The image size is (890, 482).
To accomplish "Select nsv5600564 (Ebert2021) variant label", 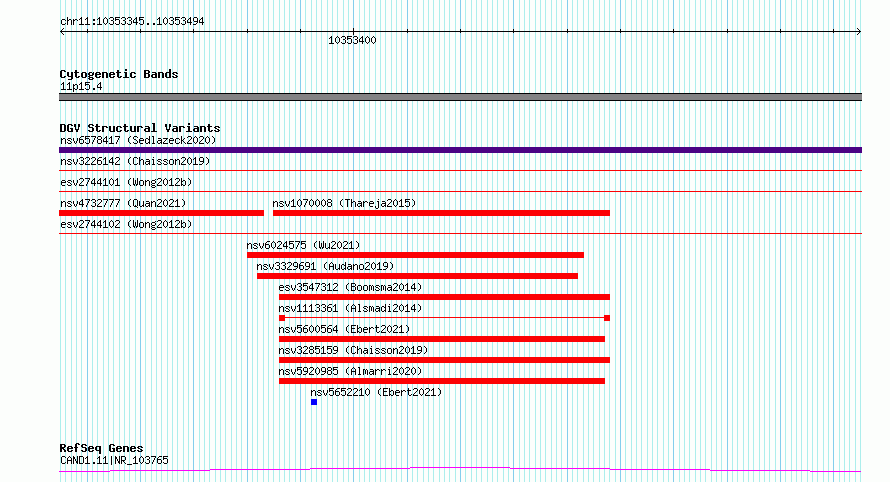I will (344, 329).
